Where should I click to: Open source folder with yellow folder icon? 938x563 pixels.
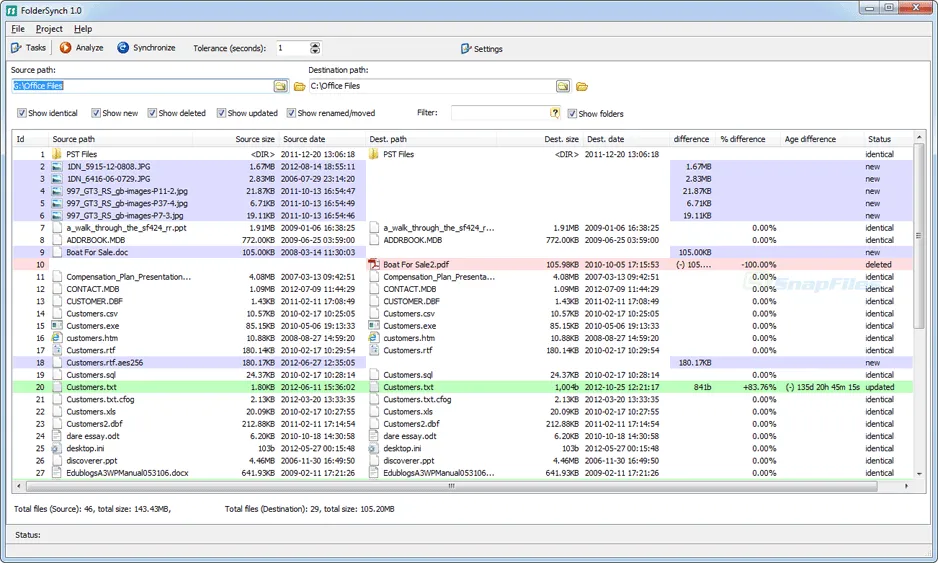click(300, 87)
